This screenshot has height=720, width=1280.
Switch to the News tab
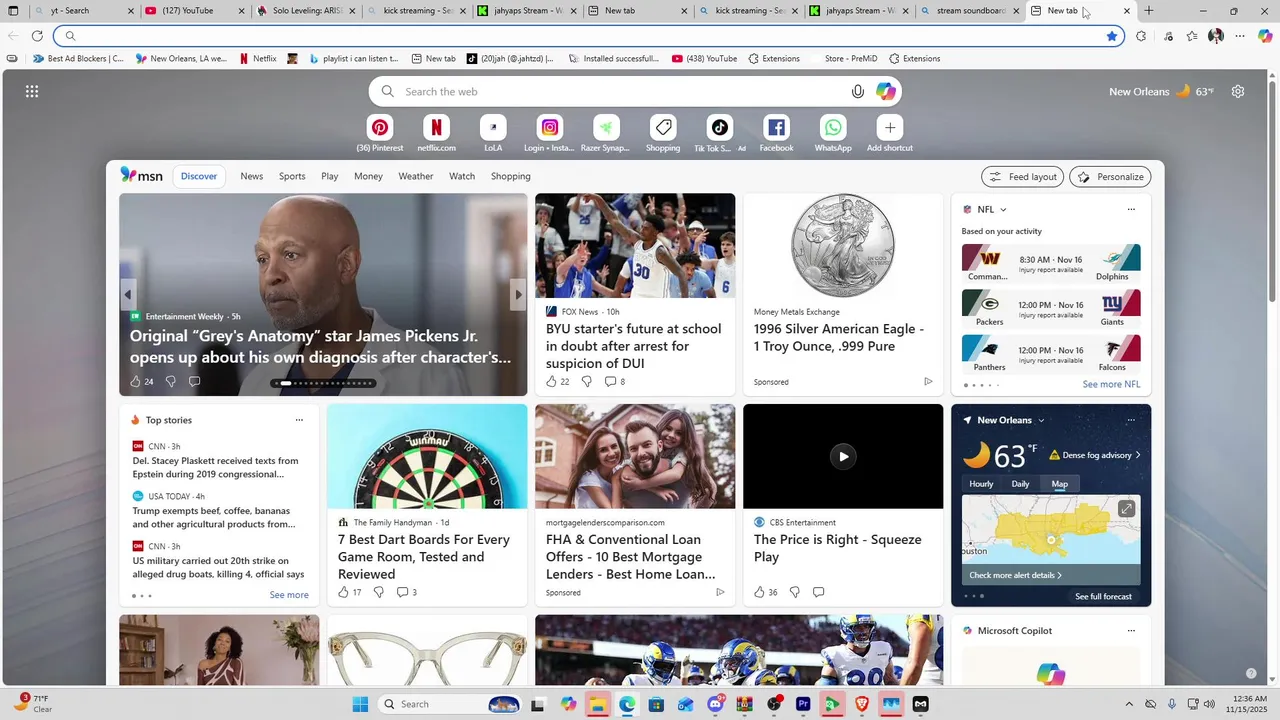252,176
